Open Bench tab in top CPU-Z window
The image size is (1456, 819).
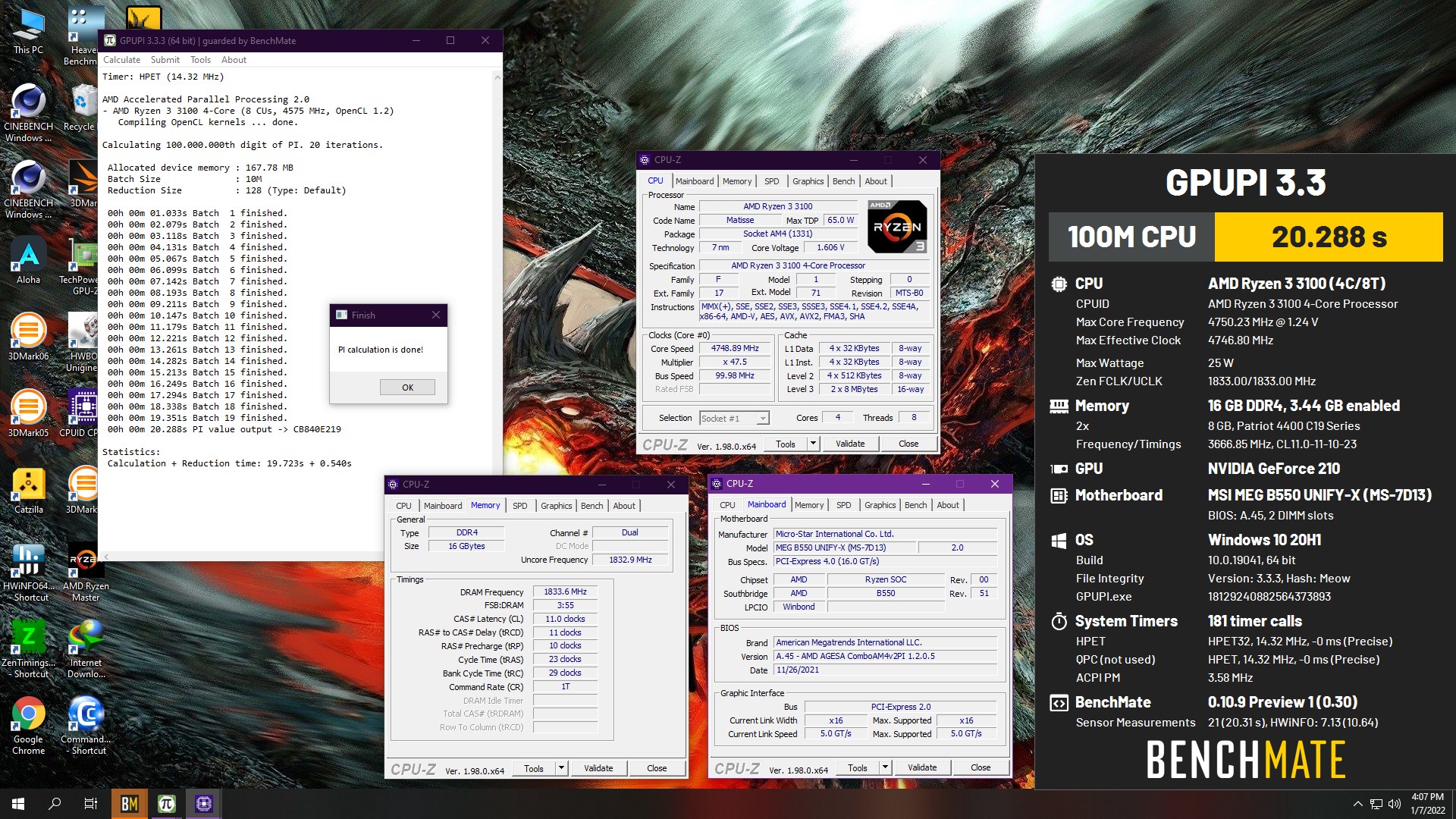tap(843, 181)
